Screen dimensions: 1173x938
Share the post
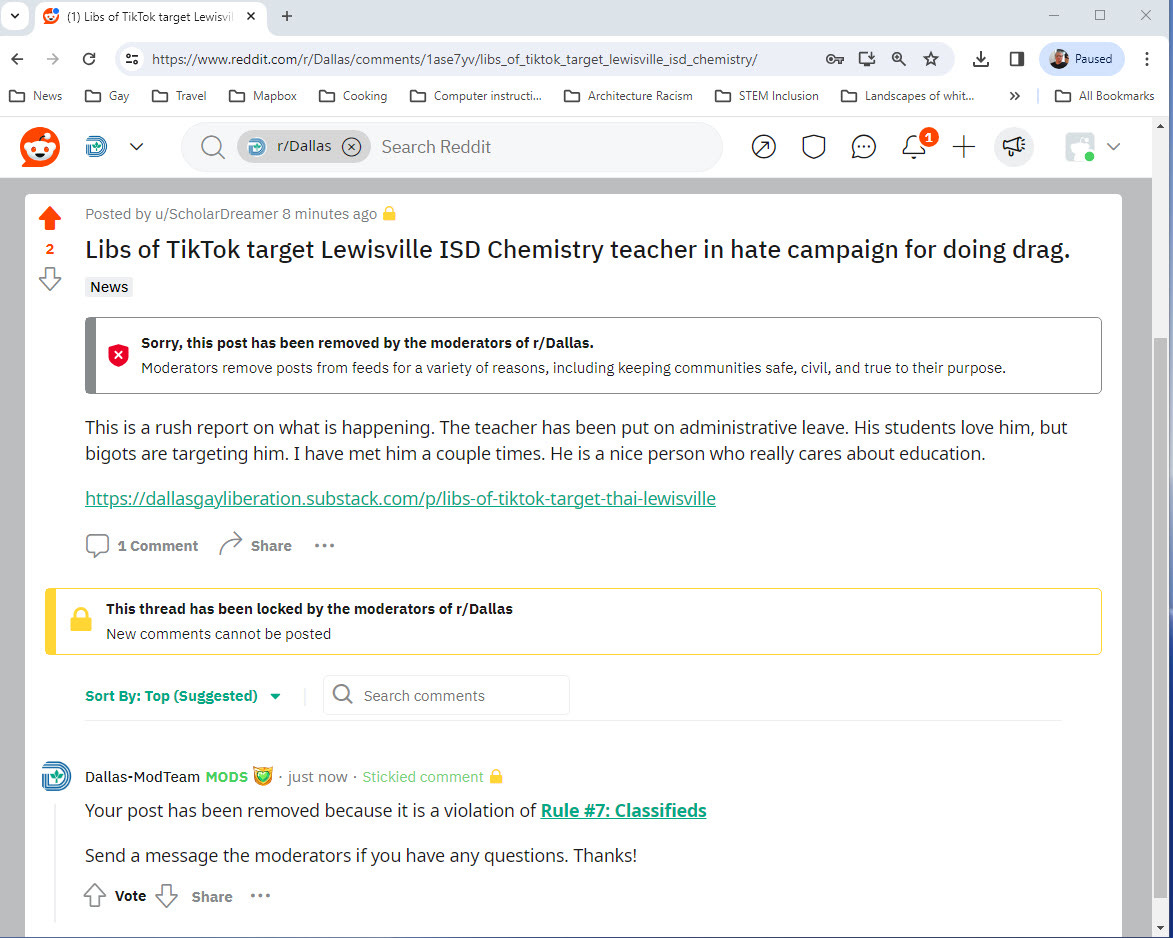[x=255, y=545]
